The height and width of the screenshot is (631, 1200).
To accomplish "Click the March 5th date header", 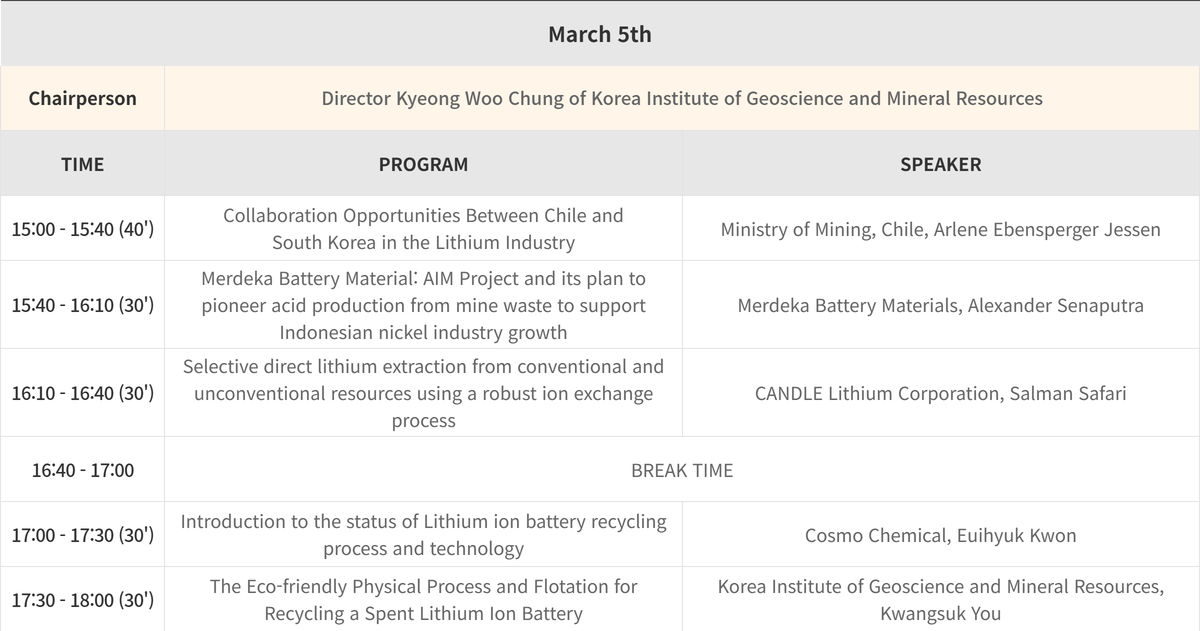I will click(x=599, y=34).
